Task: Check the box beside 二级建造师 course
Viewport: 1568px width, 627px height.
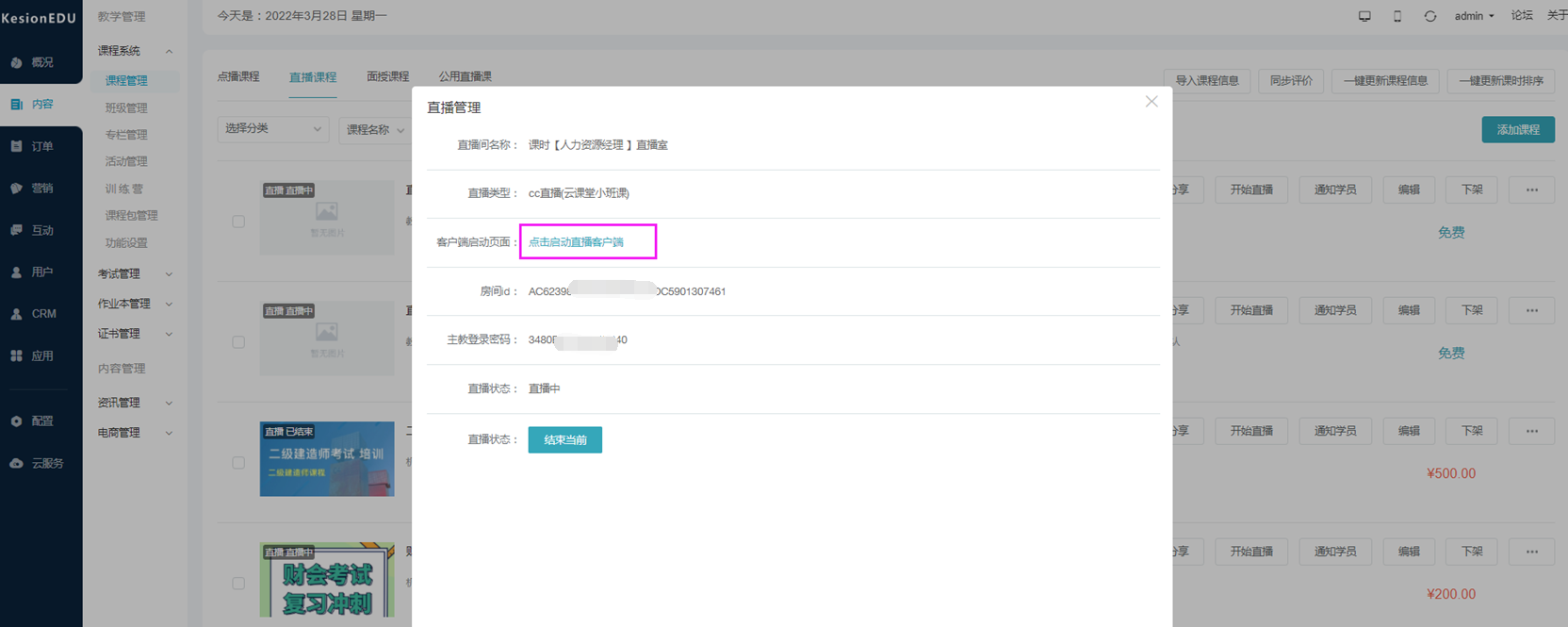Action: pos(238,463)
